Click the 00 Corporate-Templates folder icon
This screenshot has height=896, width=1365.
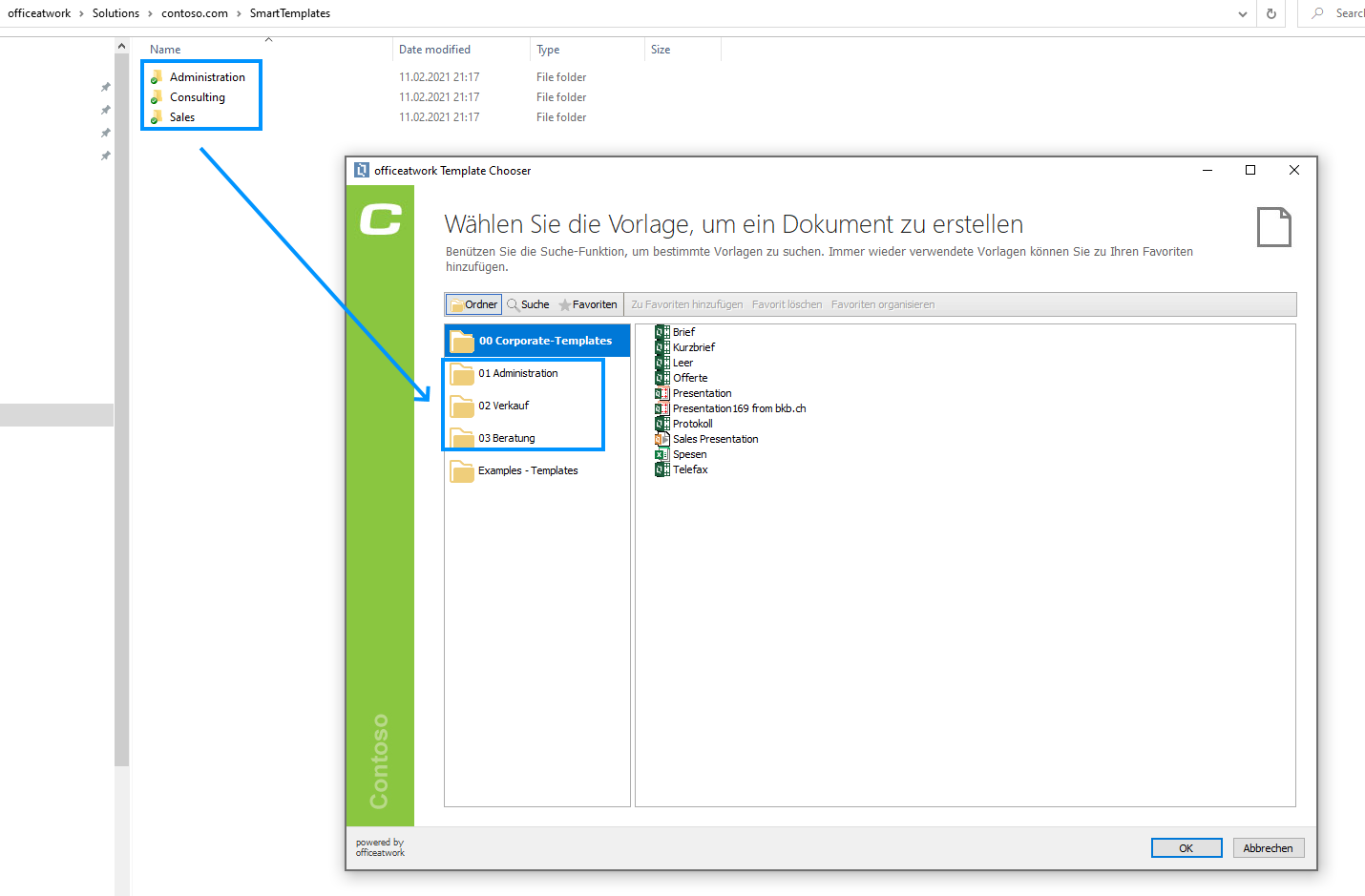(x=462, y=341)
